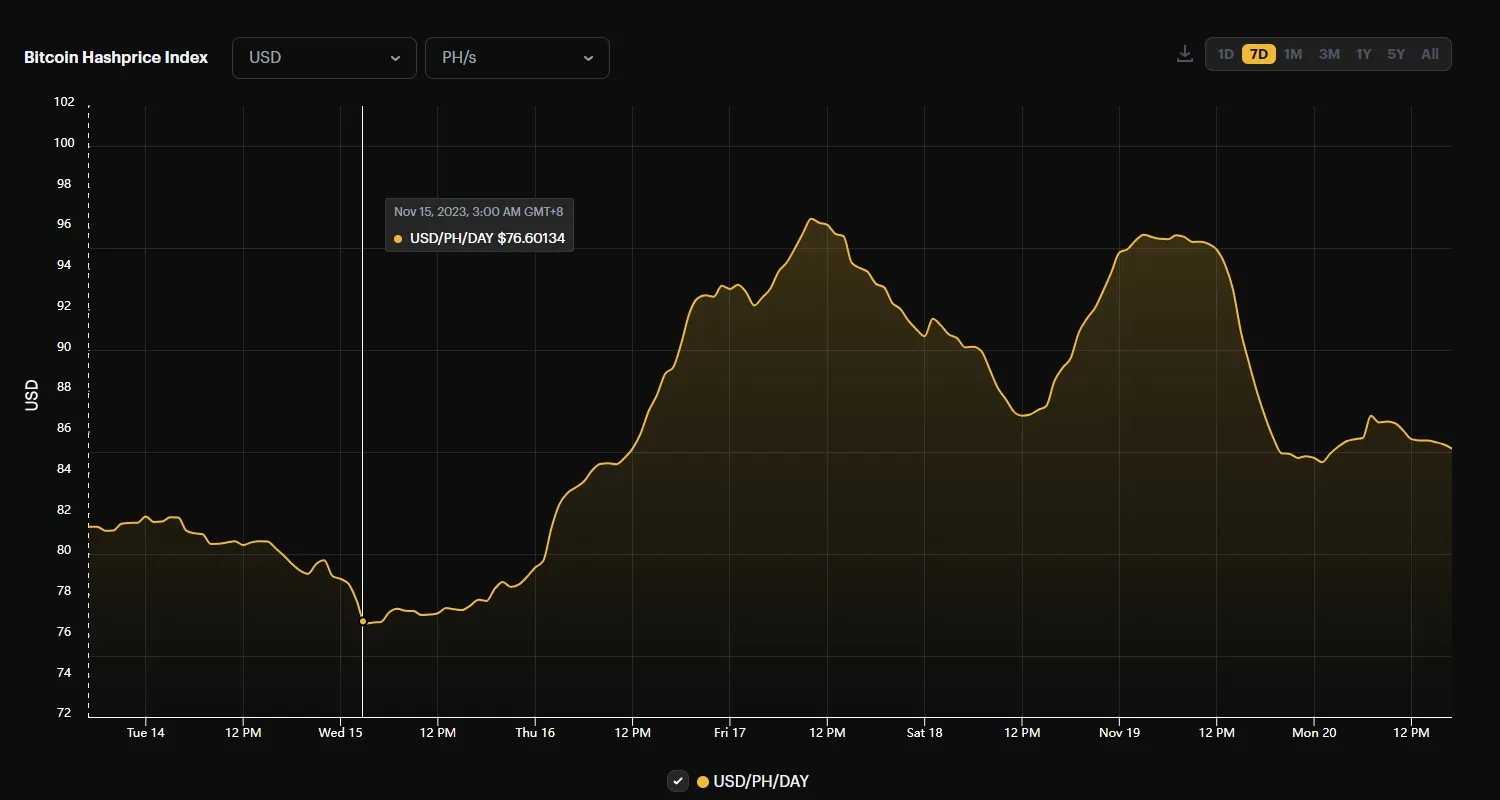Uncheck the USD/PH/DAY series checkbox
The image size is (1500, 800).
678,781
